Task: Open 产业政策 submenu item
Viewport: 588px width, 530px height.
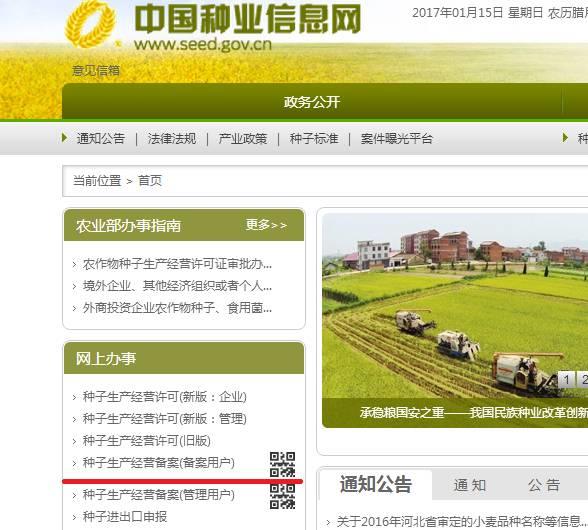Action: click(x=243, y=138)
